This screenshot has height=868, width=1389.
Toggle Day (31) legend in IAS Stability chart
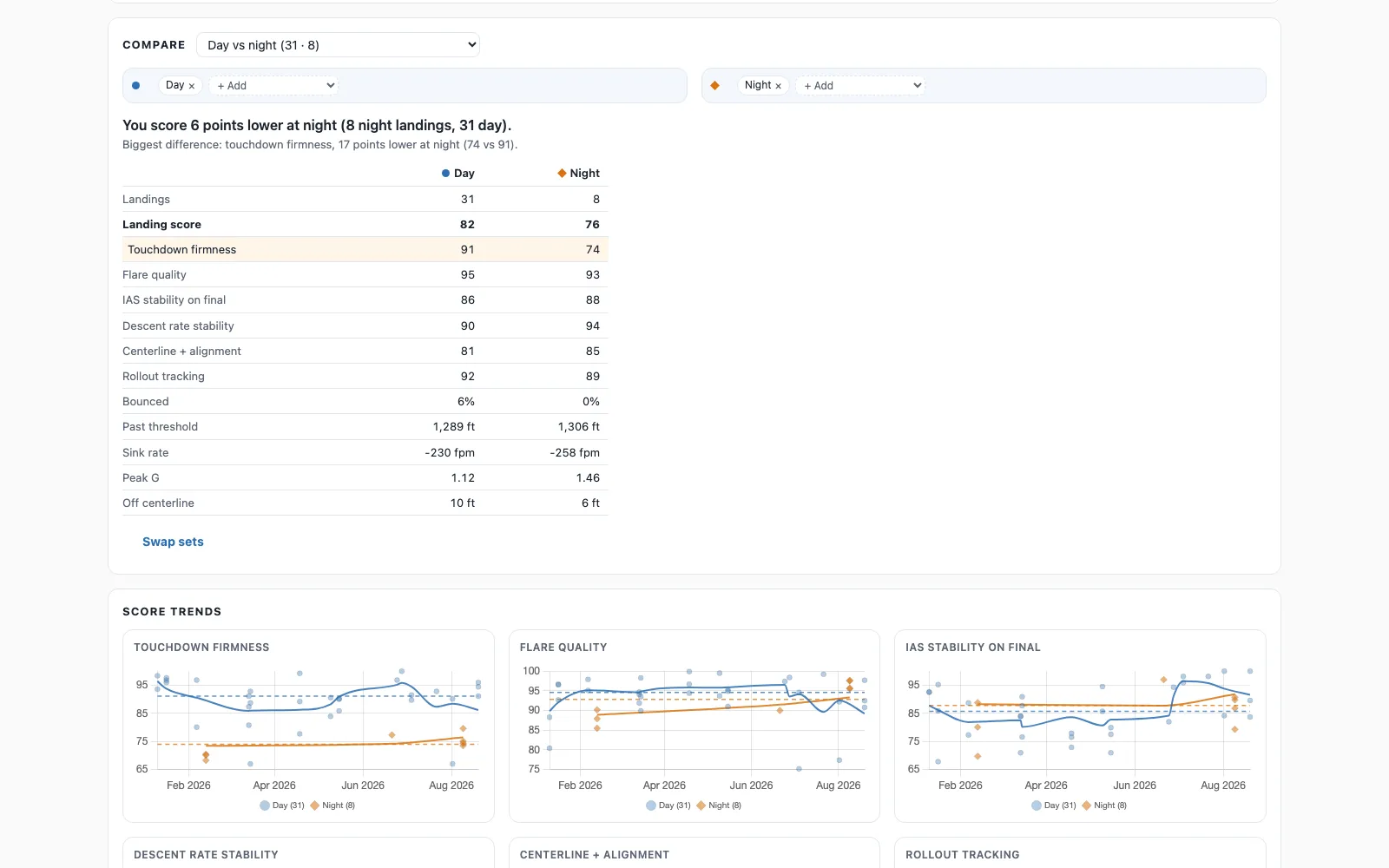(x=1054, y=806)
